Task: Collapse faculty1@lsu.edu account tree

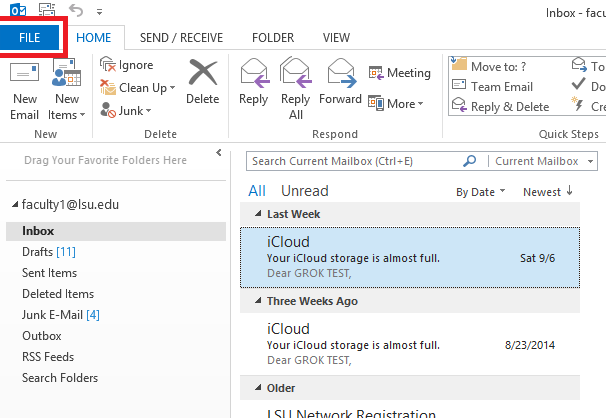Action: point(15,204)
